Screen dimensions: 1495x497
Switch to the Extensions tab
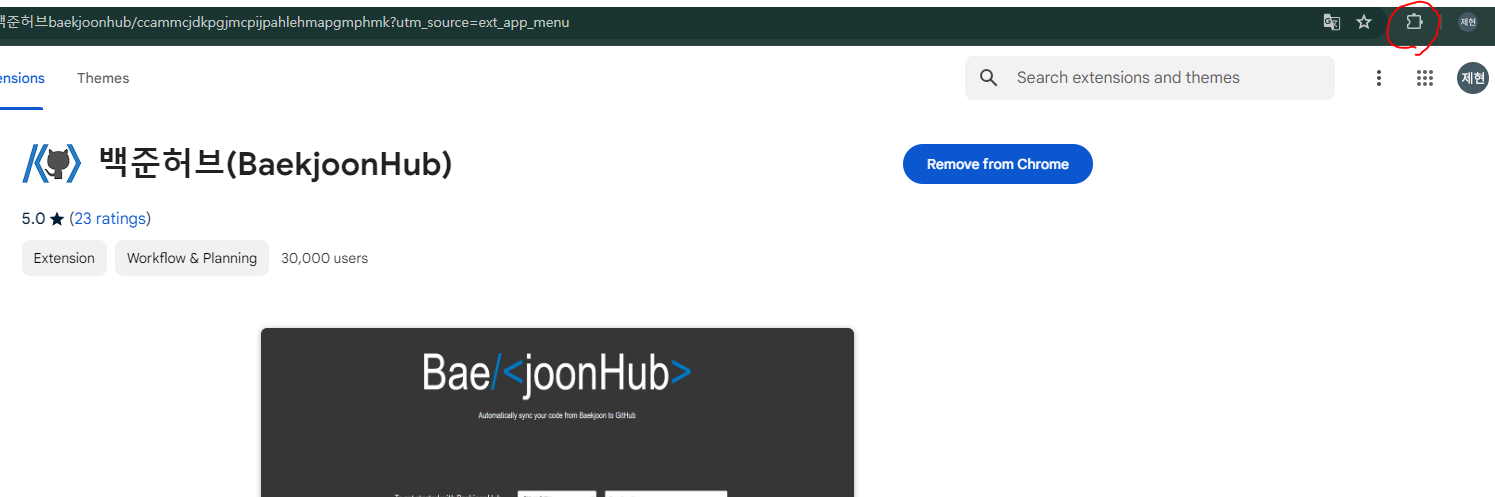[22, 78]
